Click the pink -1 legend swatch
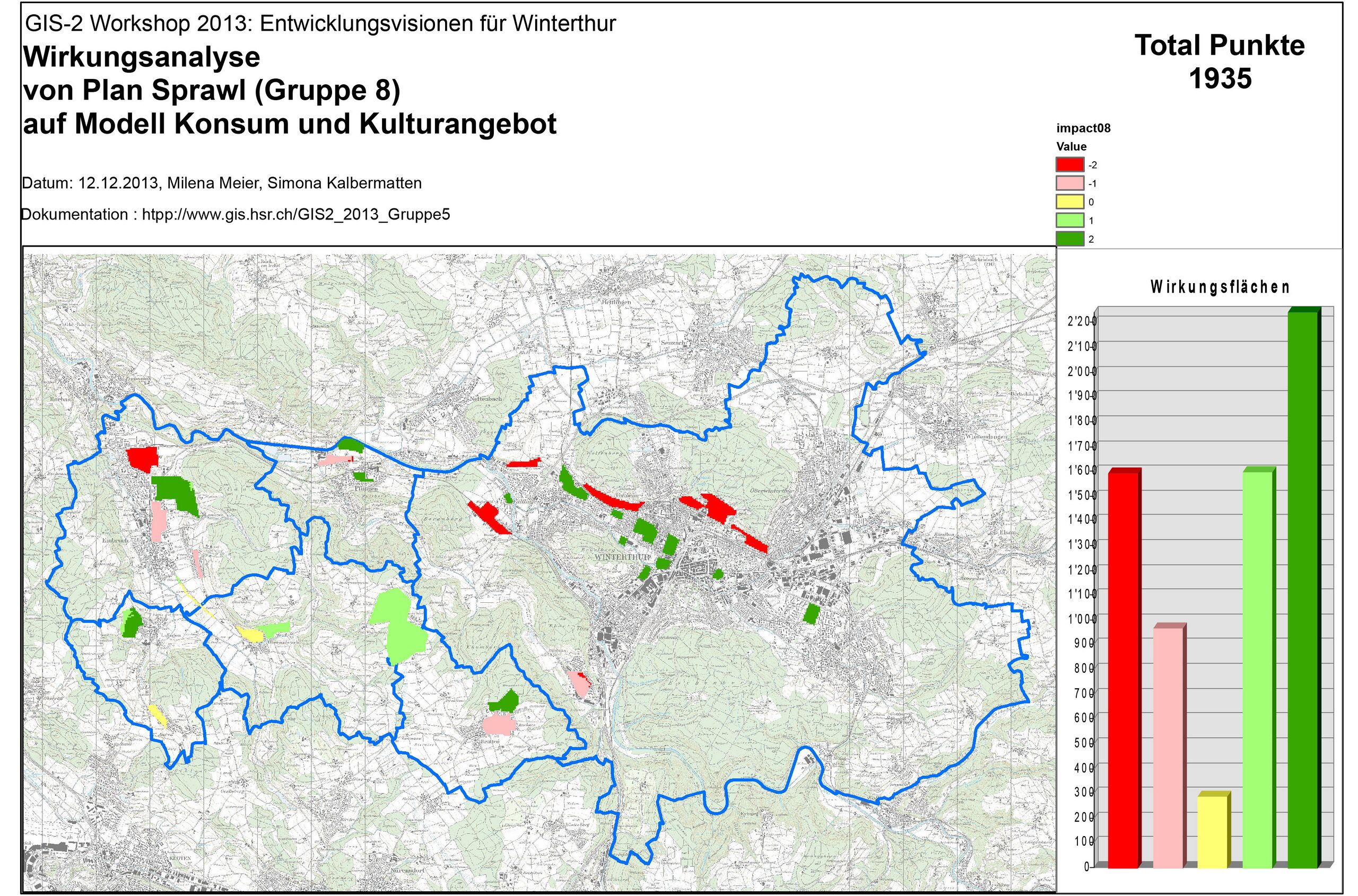The width and height of the screenshot is (1358, 896). pos(1069,183)
